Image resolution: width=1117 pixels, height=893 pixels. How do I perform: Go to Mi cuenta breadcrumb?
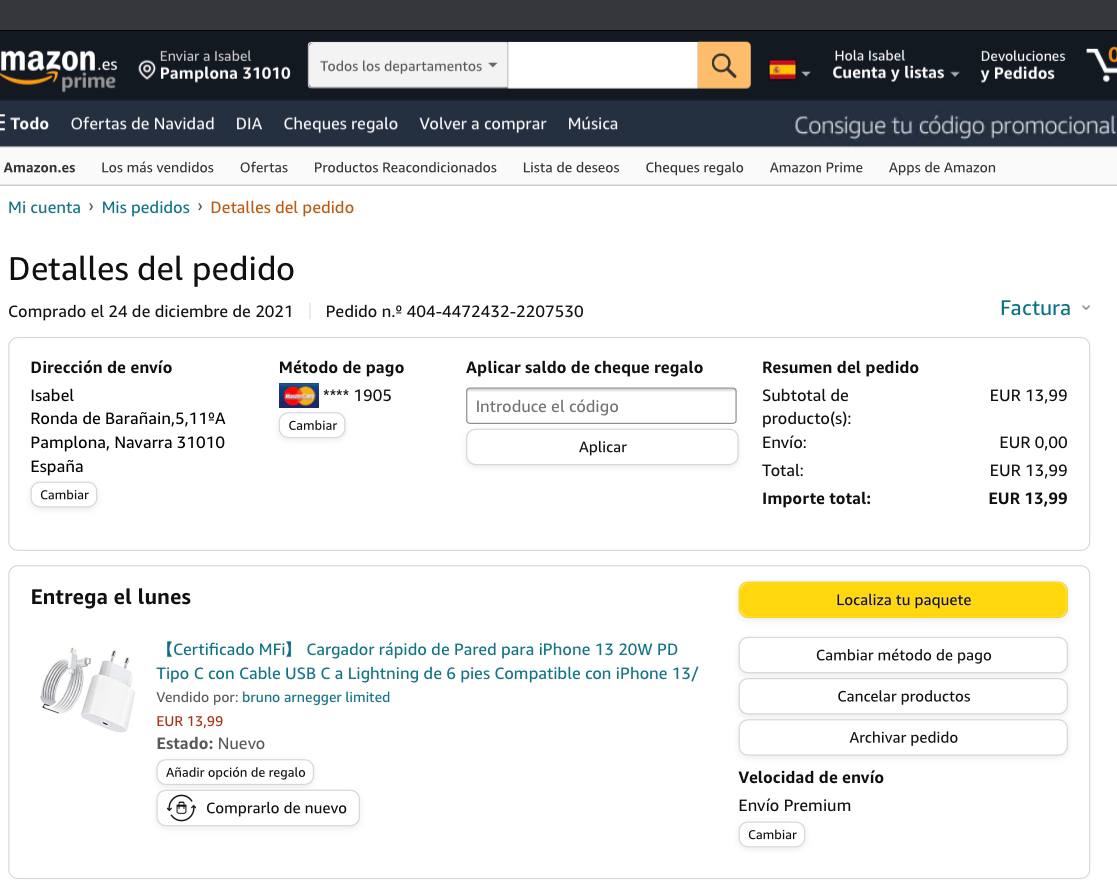(44, 207)
